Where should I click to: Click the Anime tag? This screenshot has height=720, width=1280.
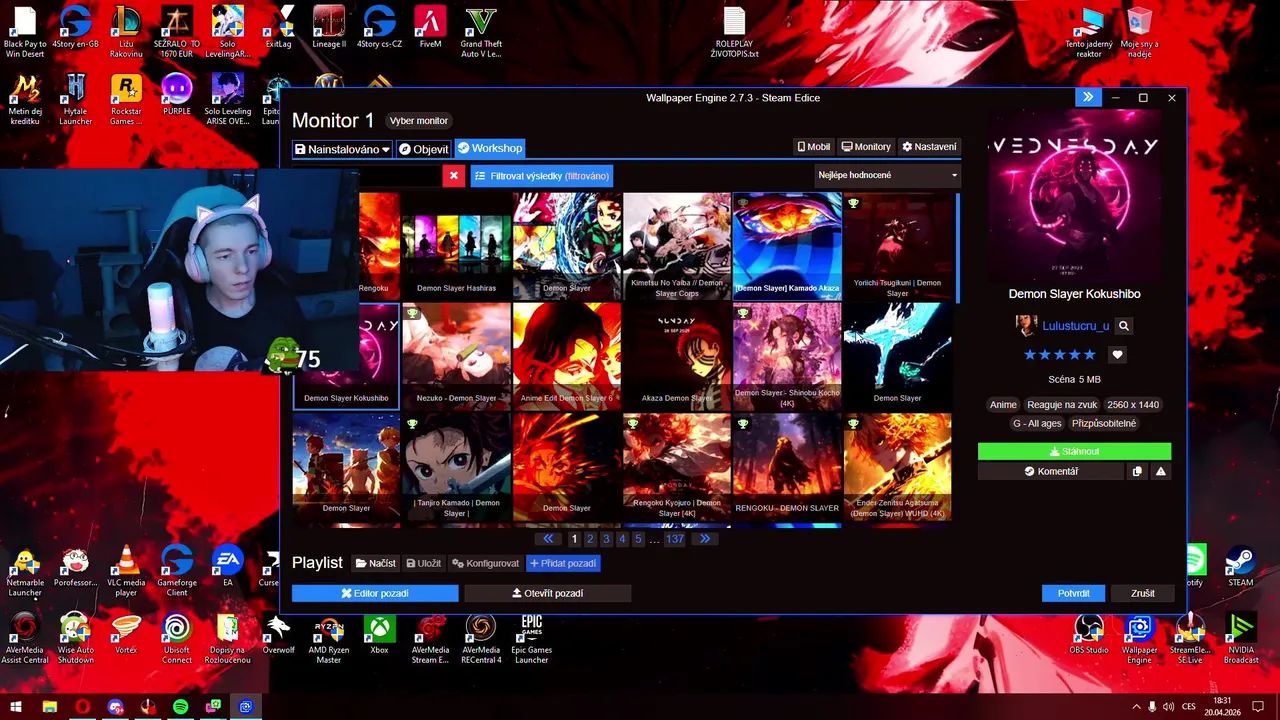(1003, 405)
